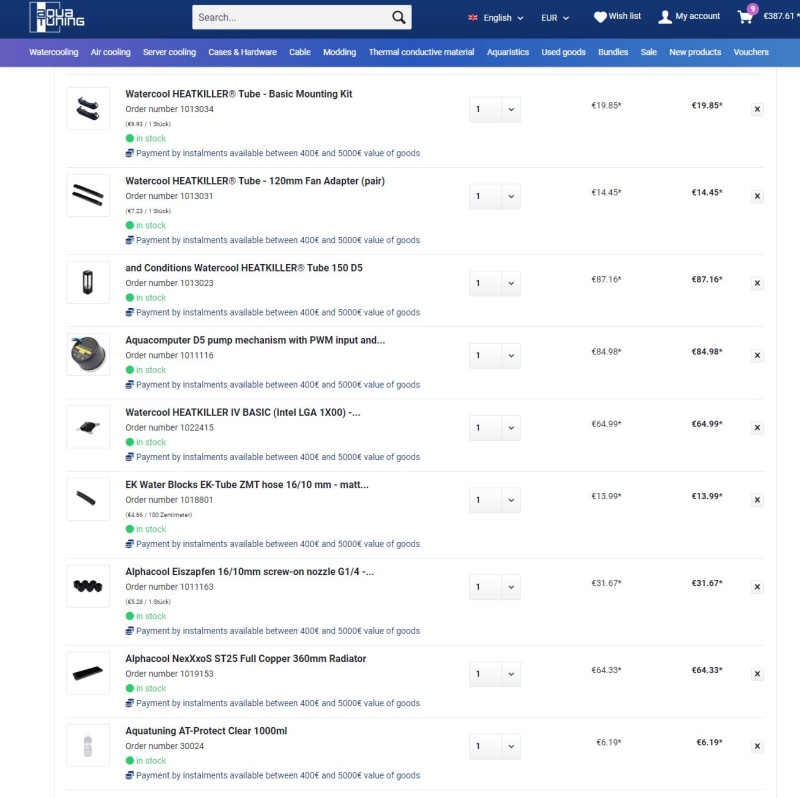Open Thermal conductive material menu
Viewport: 800px width, 798px height.
[x=421, y=52]
